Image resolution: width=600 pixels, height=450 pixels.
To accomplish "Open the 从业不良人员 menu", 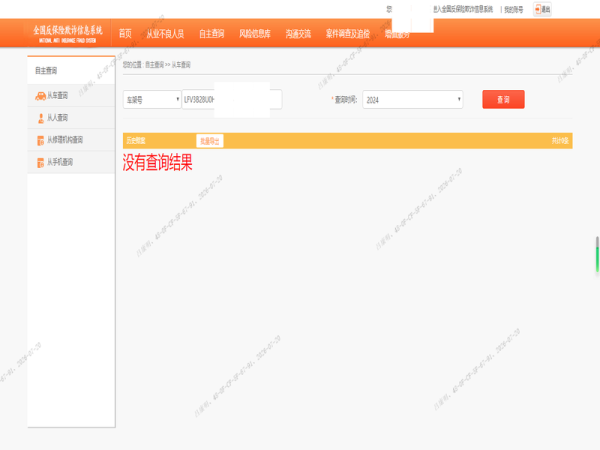I will (x=165, y=34).
